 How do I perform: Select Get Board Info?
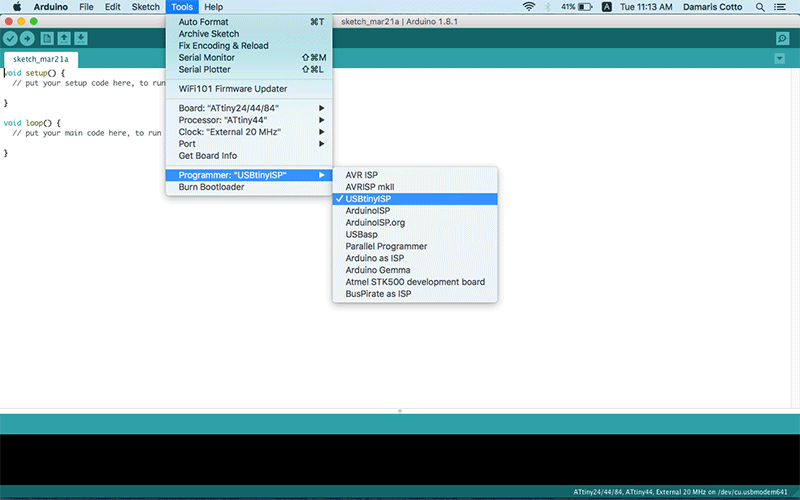coord(249,156)
